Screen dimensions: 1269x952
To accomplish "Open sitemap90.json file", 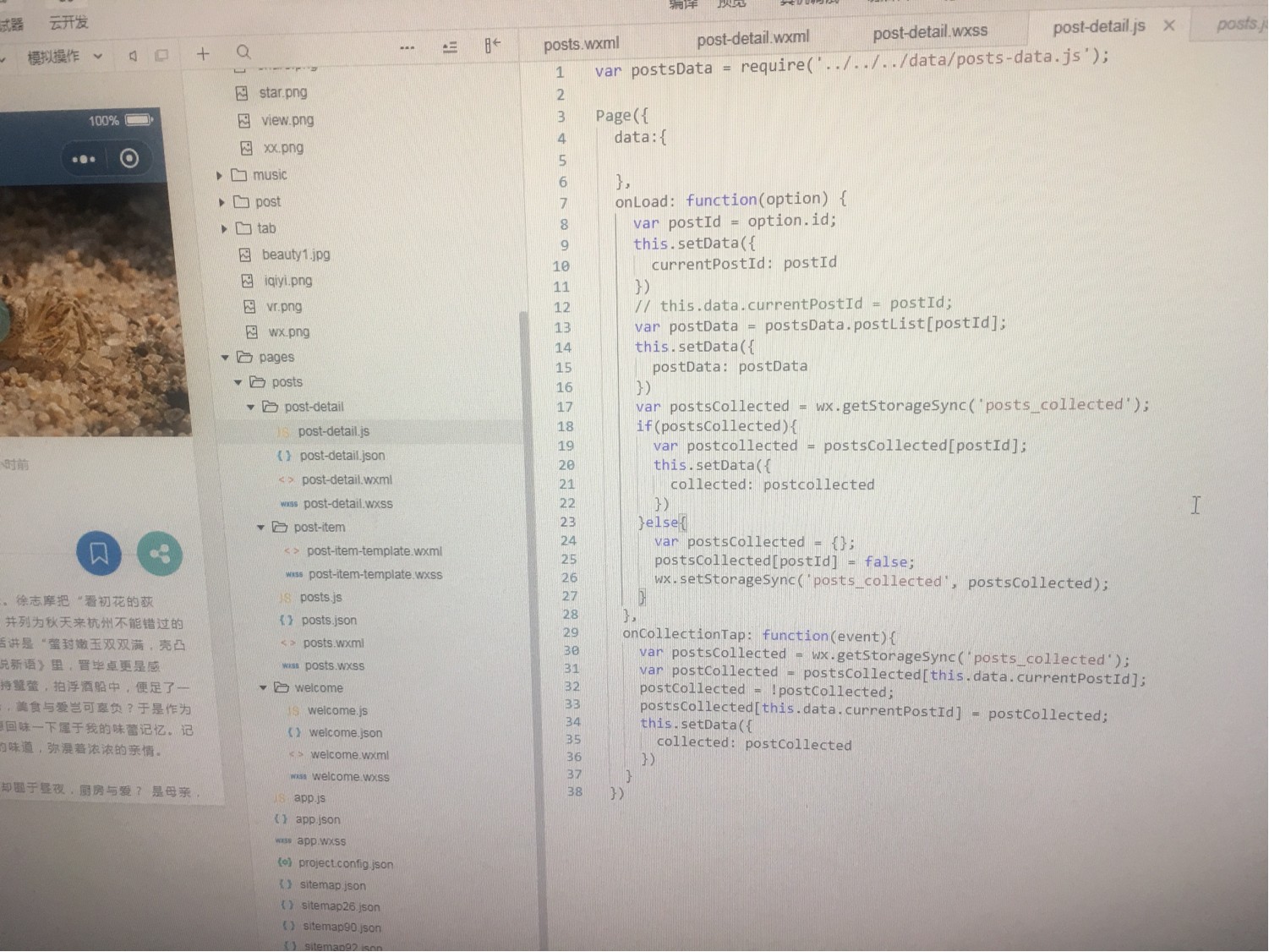I will click(x=332, y=927).
